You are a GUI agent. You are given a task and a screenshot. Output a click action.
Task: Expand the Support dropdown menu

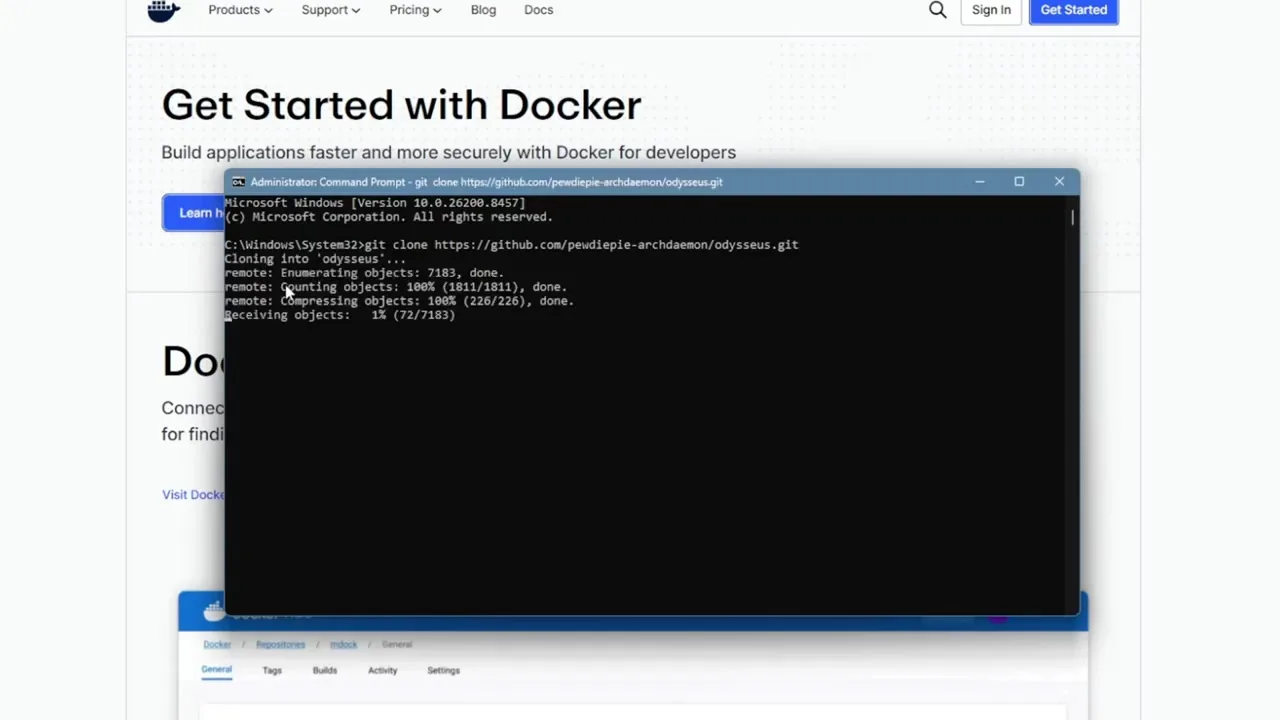[331, 10]
